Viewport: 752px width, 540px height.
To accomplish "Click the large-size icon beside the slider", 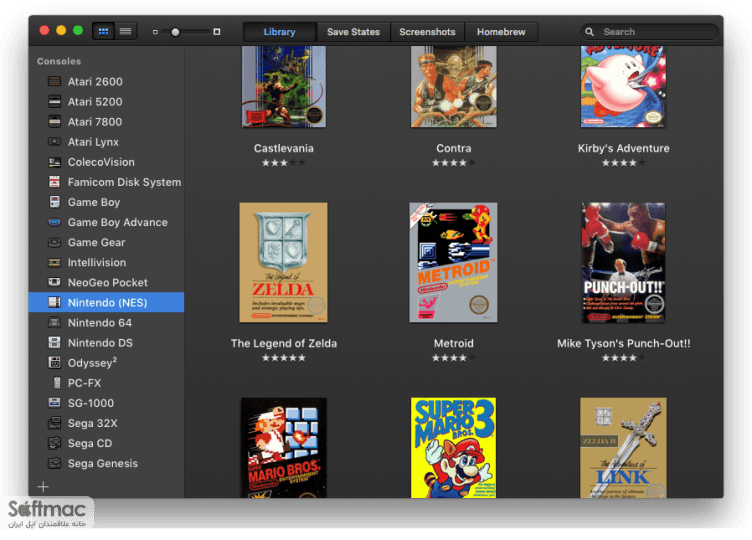I will pos(217,32).
